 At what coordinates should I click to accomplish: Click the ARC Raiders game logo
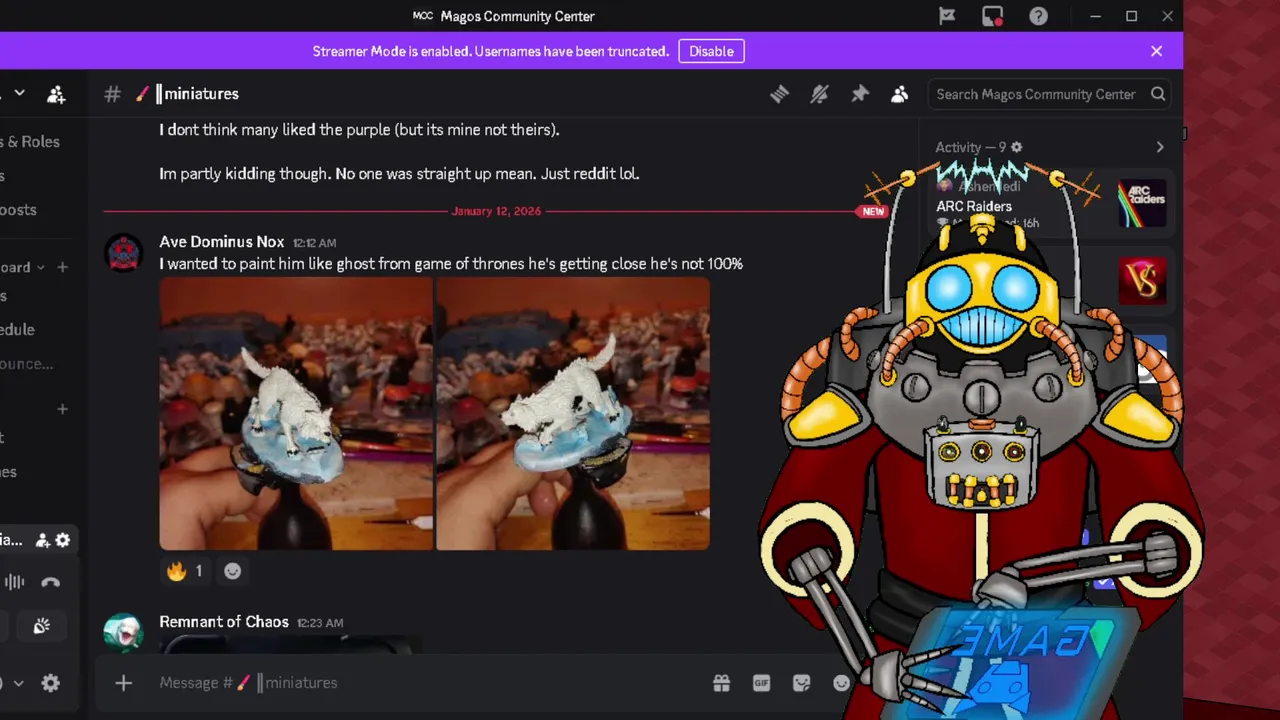(x=1142, y=204)
